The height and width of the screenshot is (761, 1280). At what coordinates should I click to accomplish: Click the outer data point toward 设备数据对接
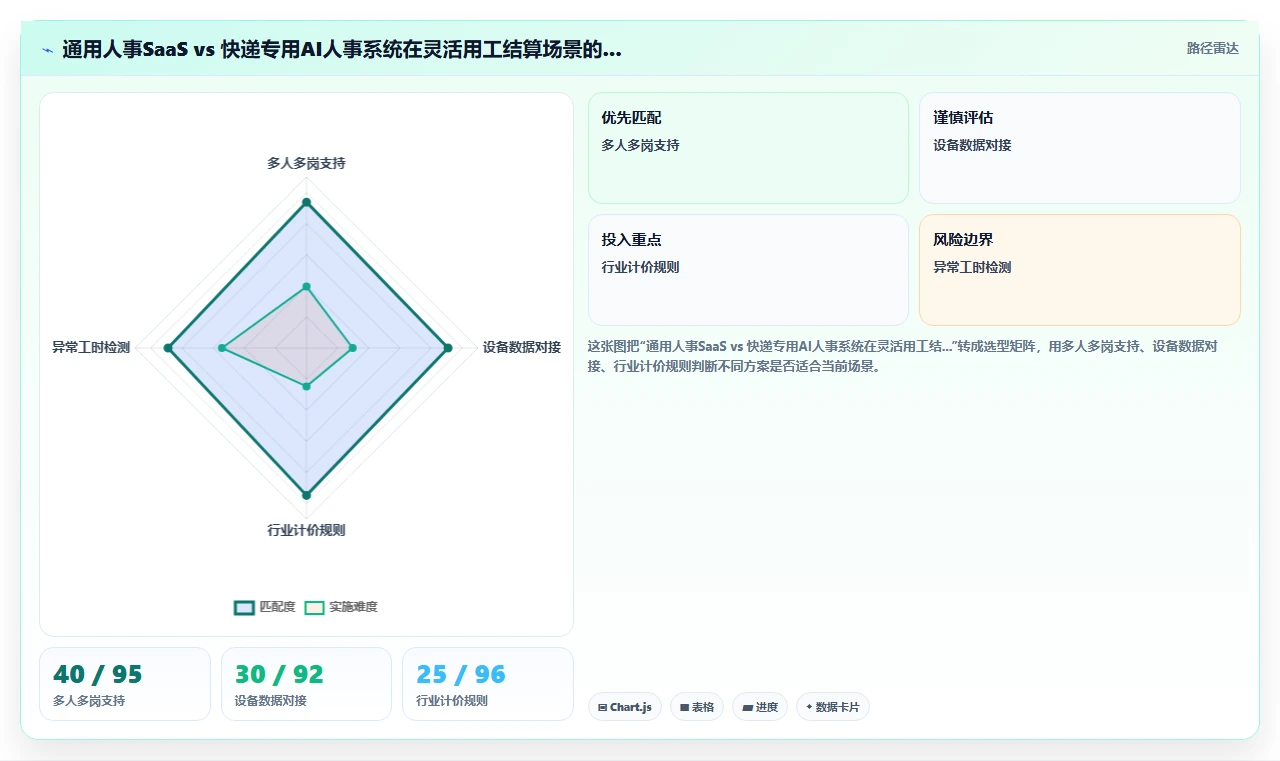point(448,348)
